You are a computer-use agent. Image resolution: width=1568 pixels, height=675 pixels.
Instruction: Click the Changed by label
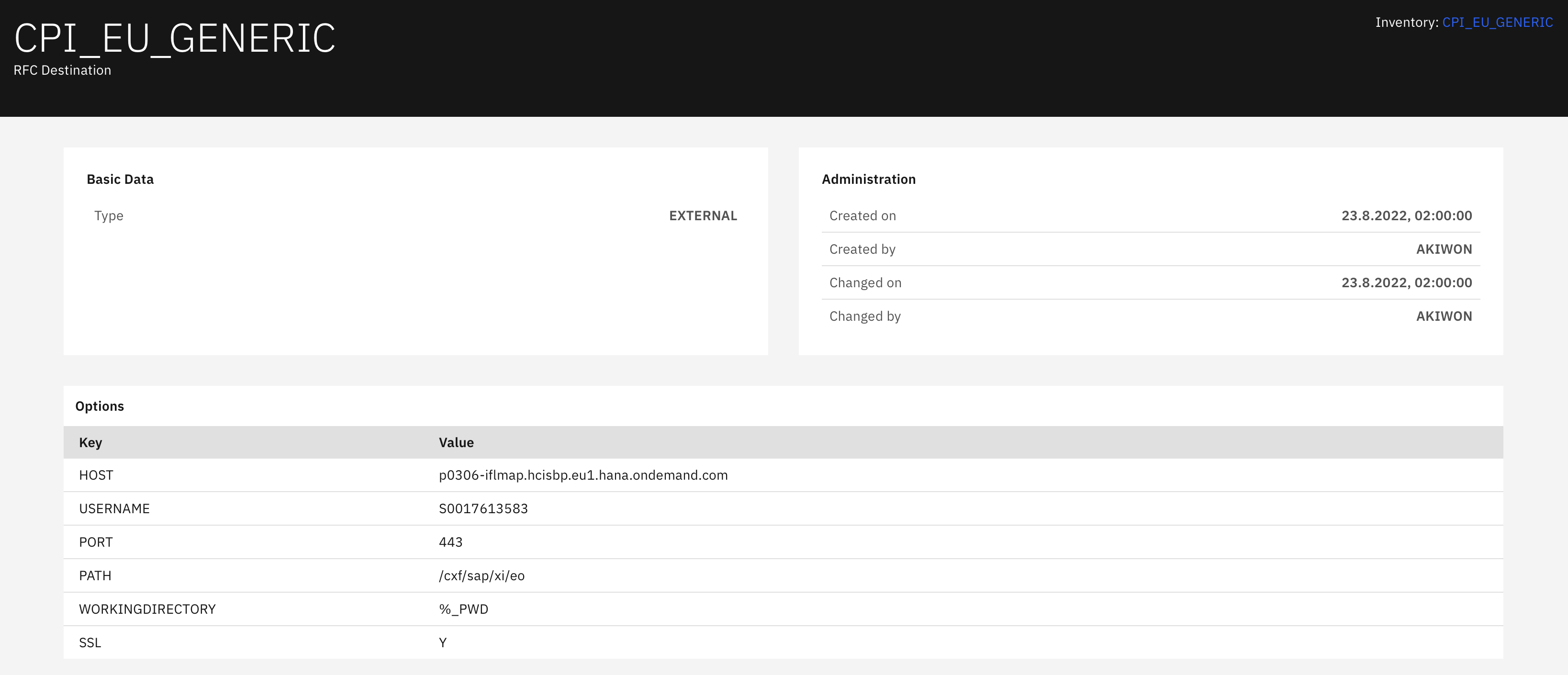coord(865,316)
